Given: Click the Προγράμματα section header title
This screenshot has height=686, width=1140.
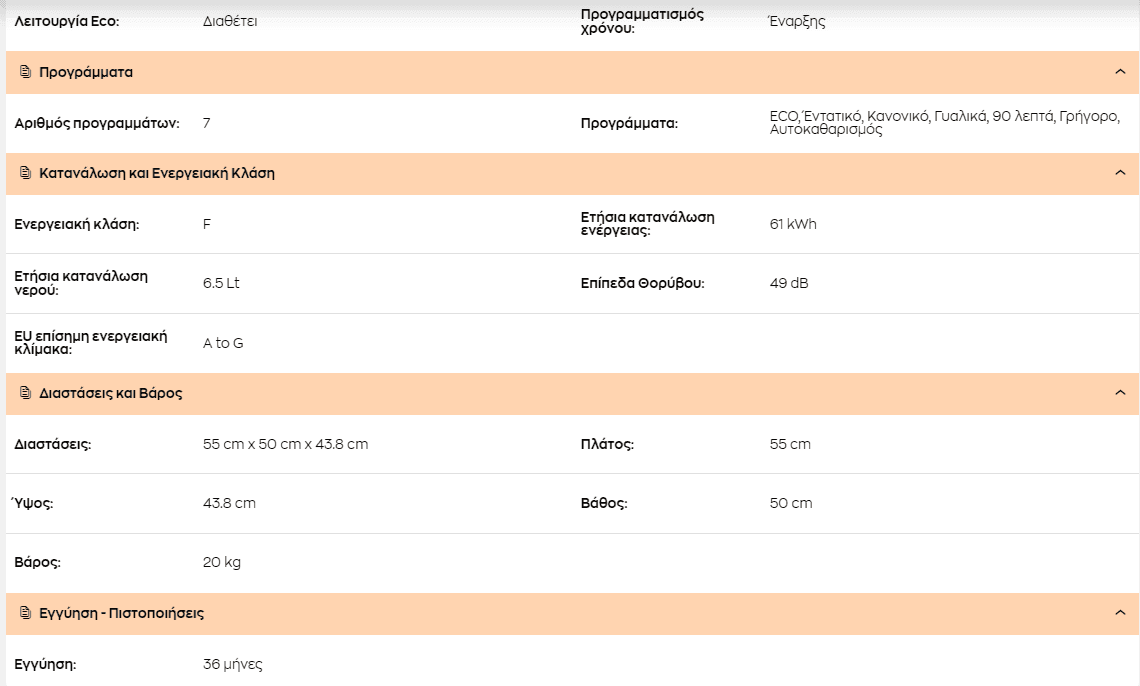Looking at the screenshot, I should pyautogui.click(x=86, y=72).
